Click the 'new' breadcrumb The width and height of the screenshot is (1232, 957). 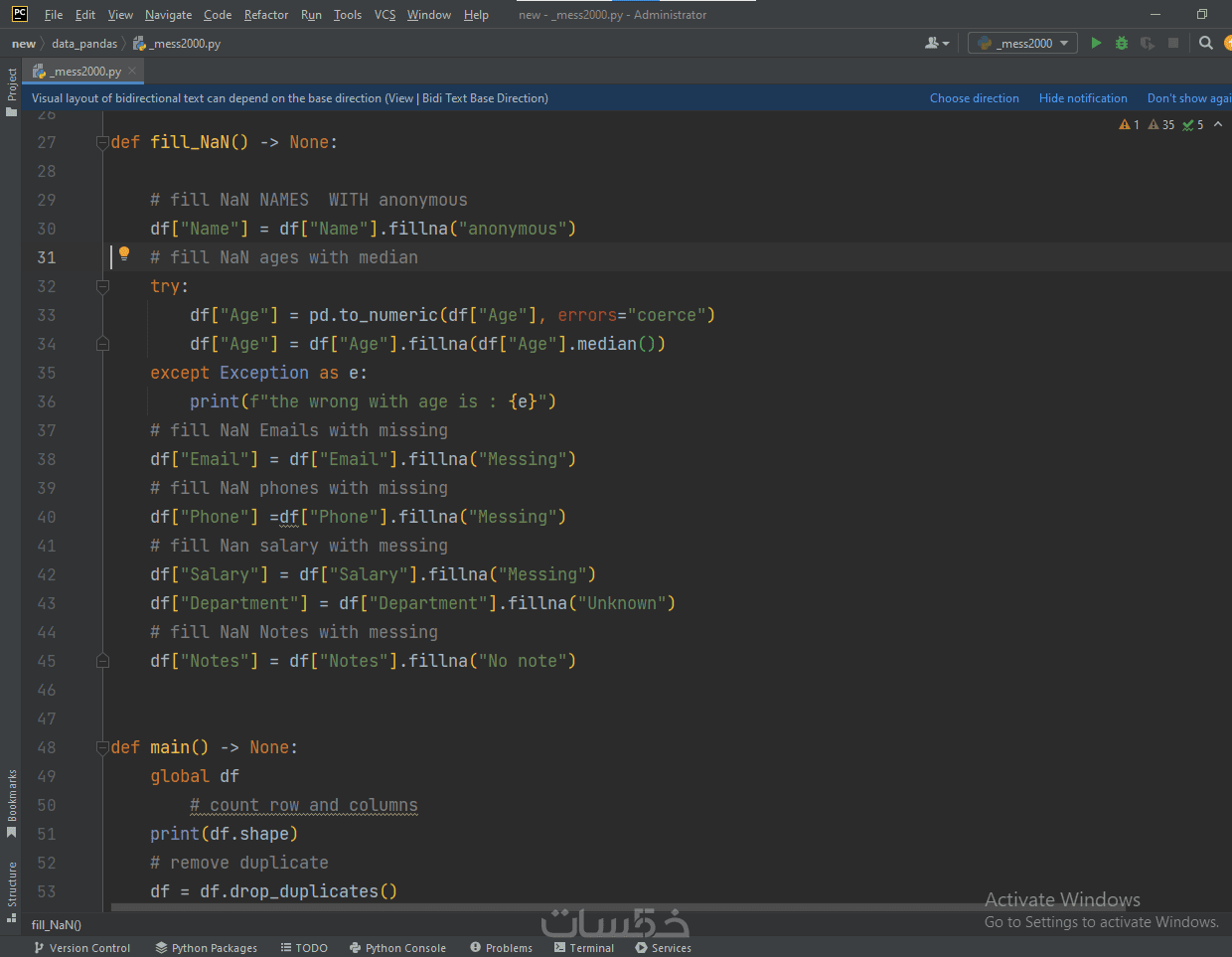click(x=24, y=44)
